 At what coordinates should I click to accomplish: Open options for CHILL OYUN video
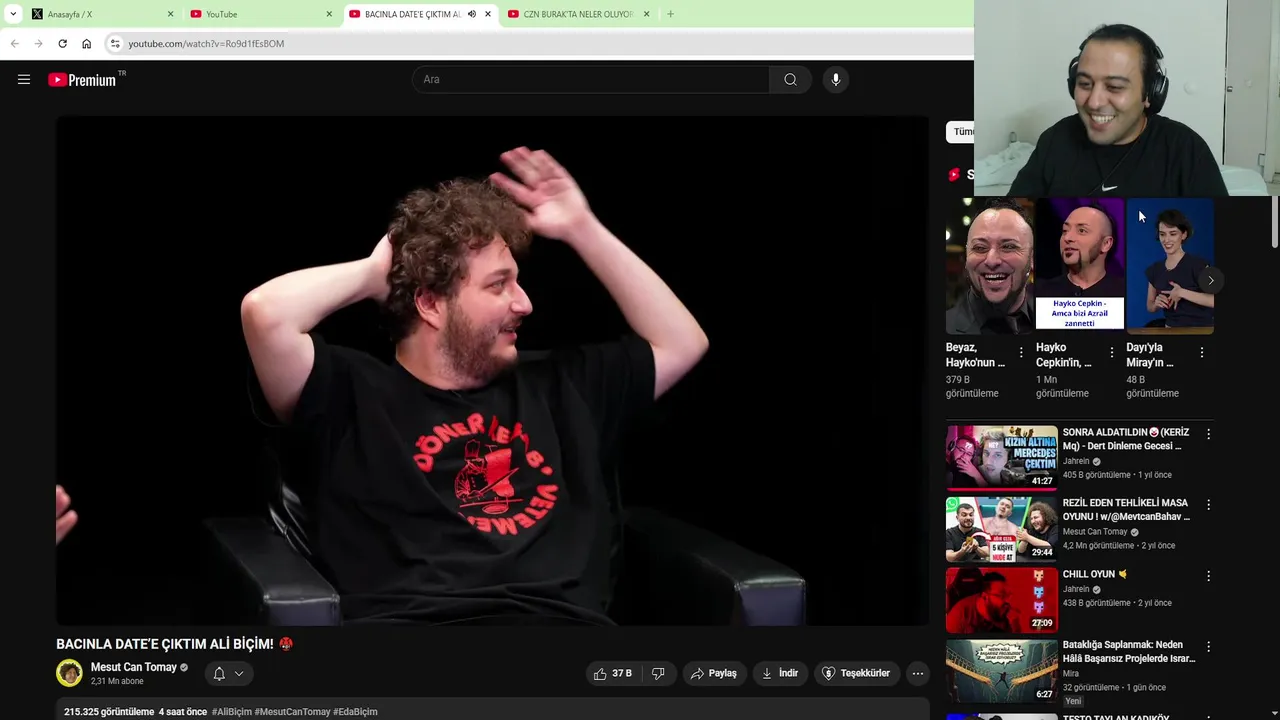pyautogui.click(x=1208, y=576)
